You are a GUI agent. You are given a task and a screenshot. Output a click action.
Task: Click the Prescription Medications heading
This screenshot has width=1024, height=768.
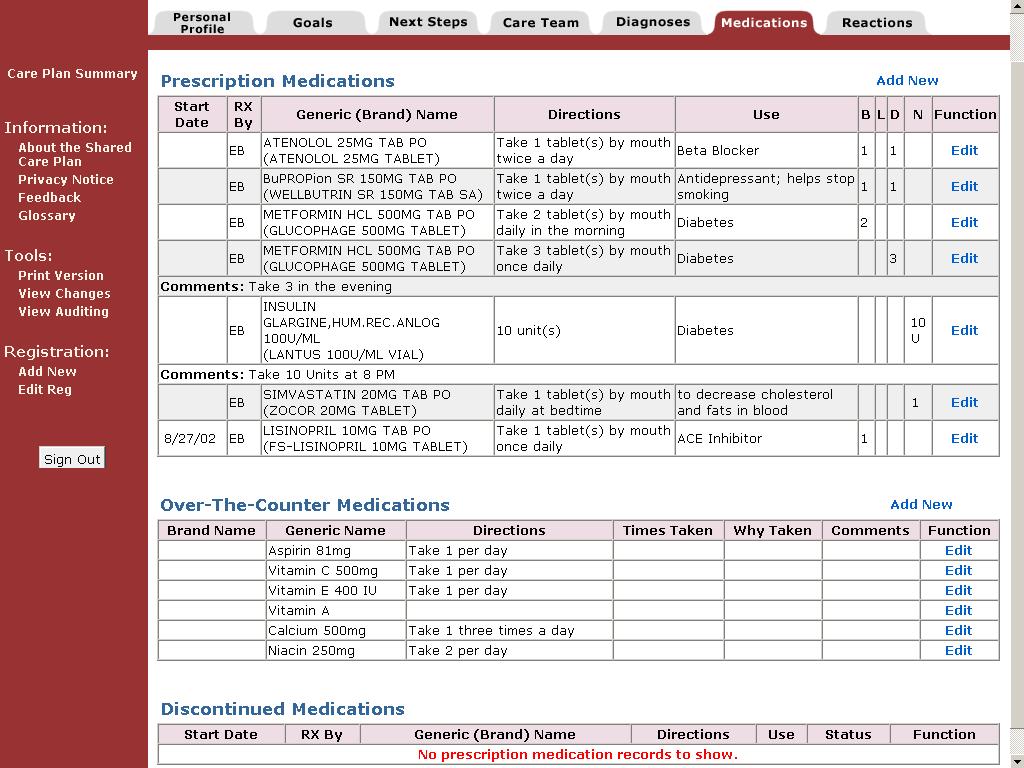coord(278,81)
